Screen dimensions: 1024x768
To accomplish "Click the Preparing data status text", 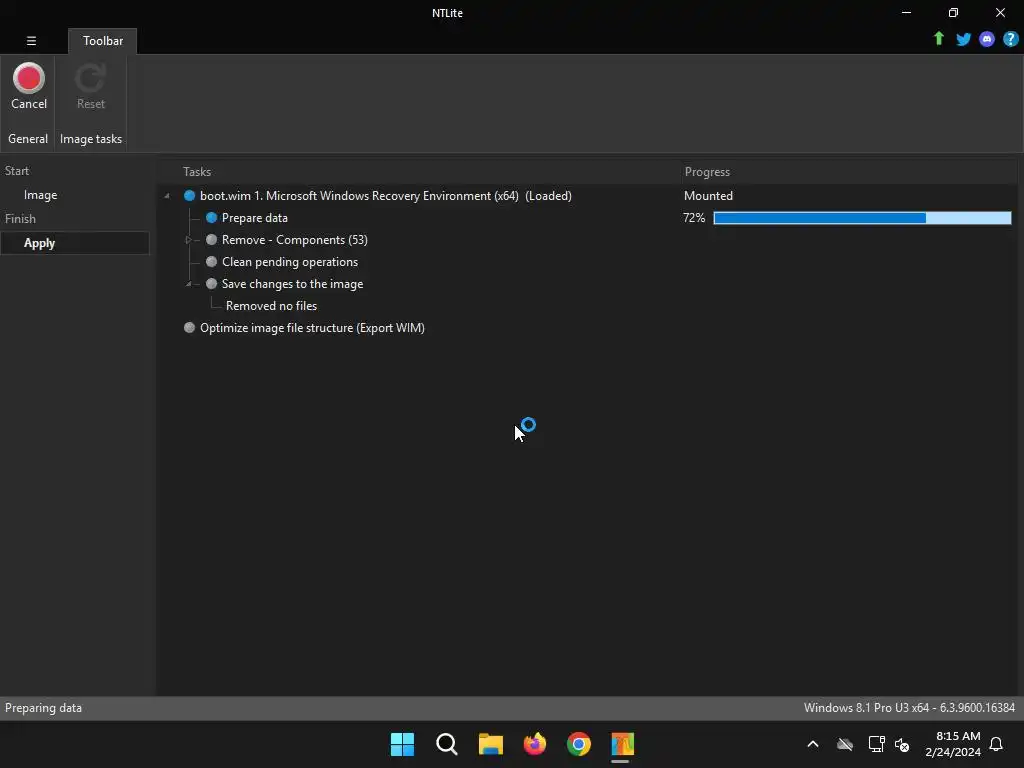I will click(x=43, y=708).
